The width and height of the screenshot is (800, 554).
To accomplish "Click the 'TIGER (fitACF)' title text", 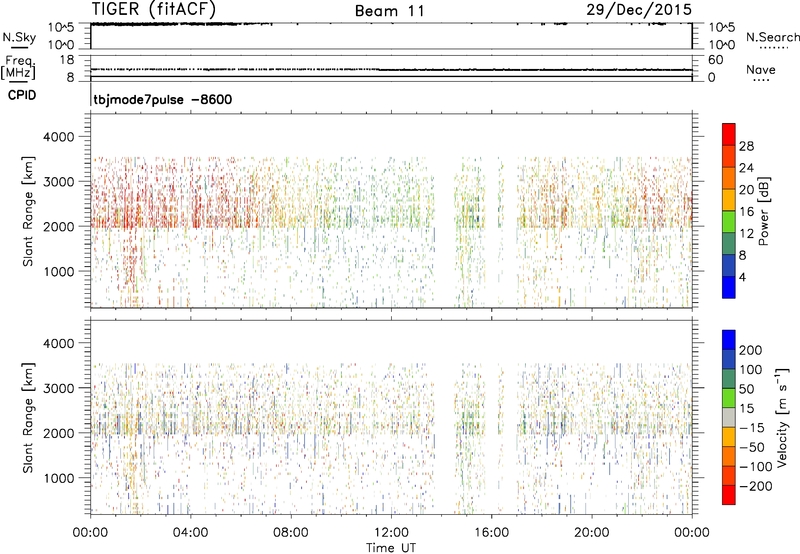I will pyautogui.click(x=154, y=9).
